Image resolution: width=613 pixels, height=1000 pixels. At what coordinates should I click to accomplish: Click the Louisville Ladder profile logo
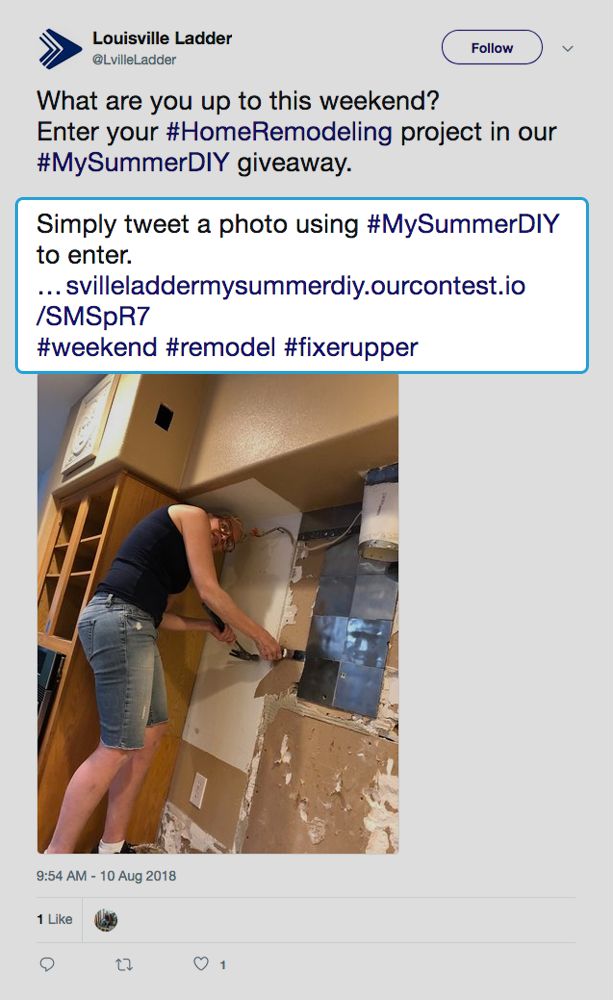point(61,48)
